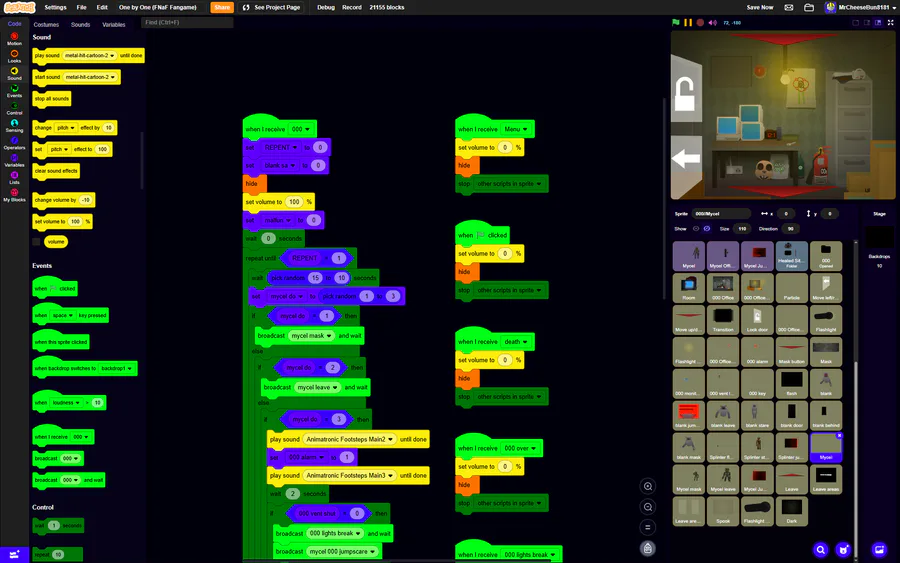900x563 pixels.
Task: Open the MrCheeseBun8181 account dropdown
Action: pos(860,7)
